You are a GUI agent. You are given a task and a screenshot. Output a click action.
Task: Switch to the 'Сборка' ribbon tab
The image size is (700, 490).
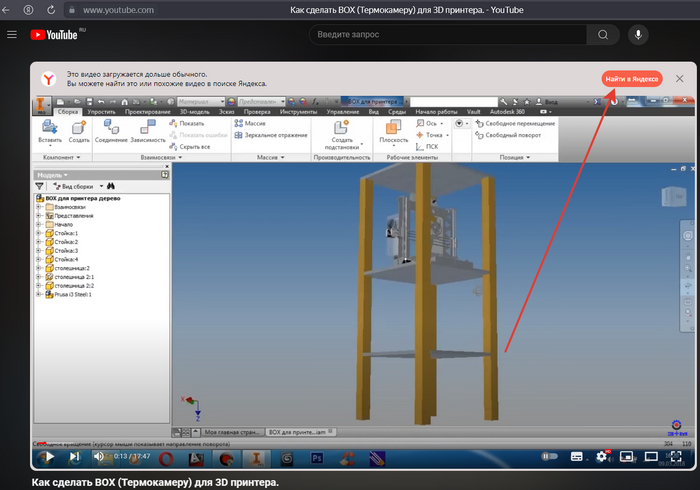tap(68, 112)
